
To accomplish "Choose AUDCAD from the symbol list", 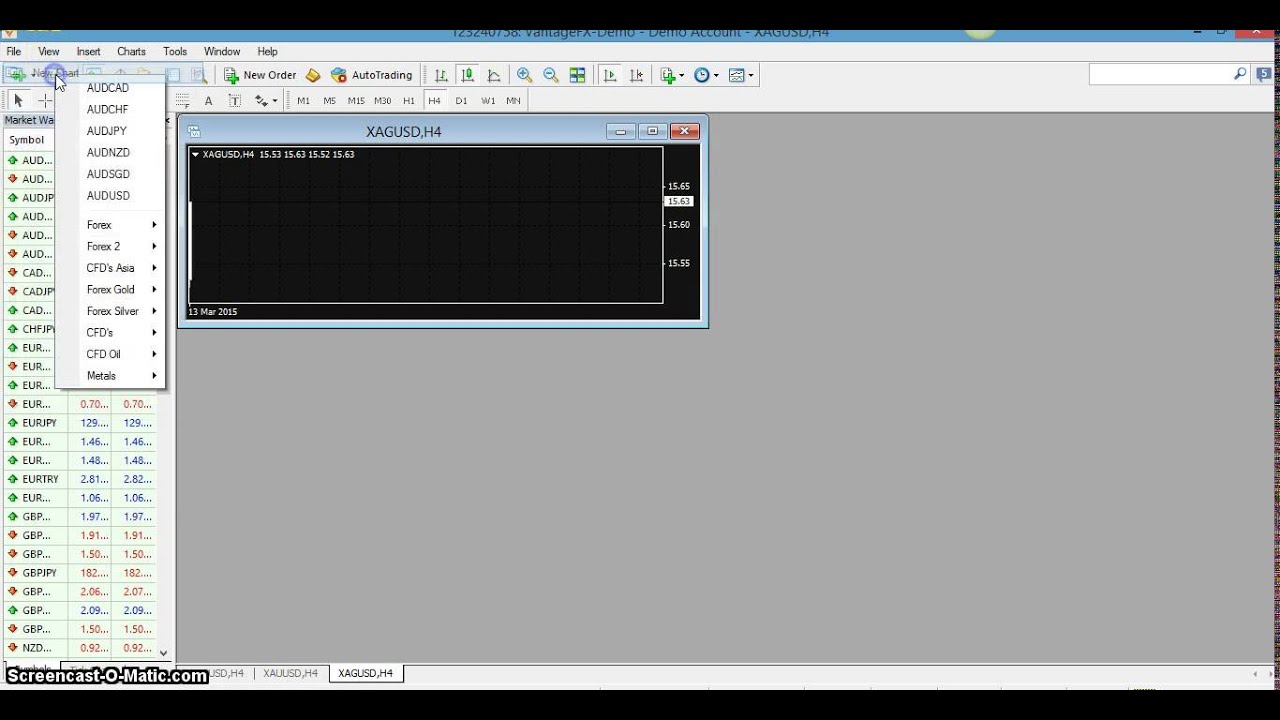I will (x=110, y=88).
